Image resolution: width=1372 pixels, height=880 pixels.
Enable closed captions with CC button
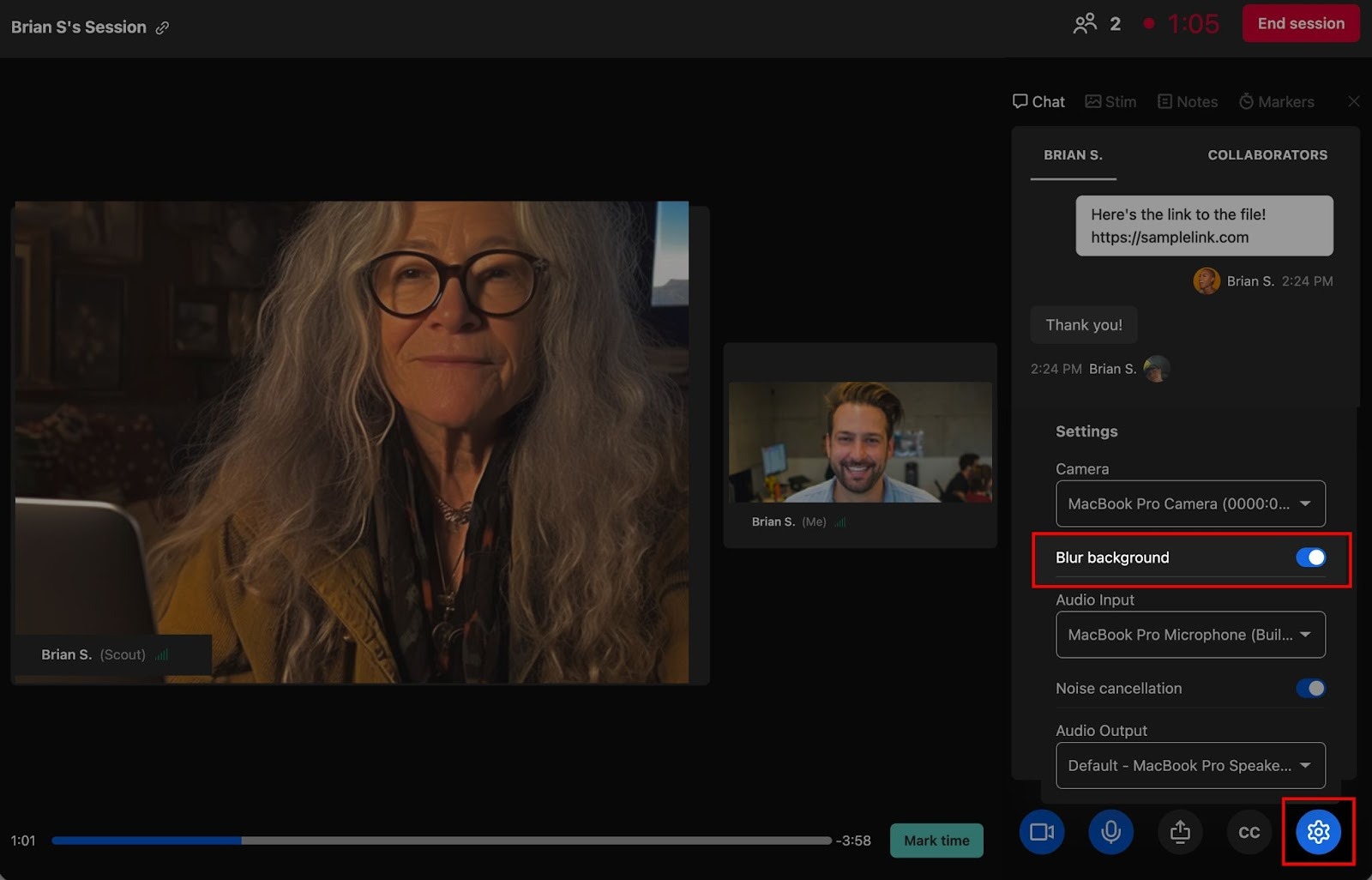tap(1249, 832)
